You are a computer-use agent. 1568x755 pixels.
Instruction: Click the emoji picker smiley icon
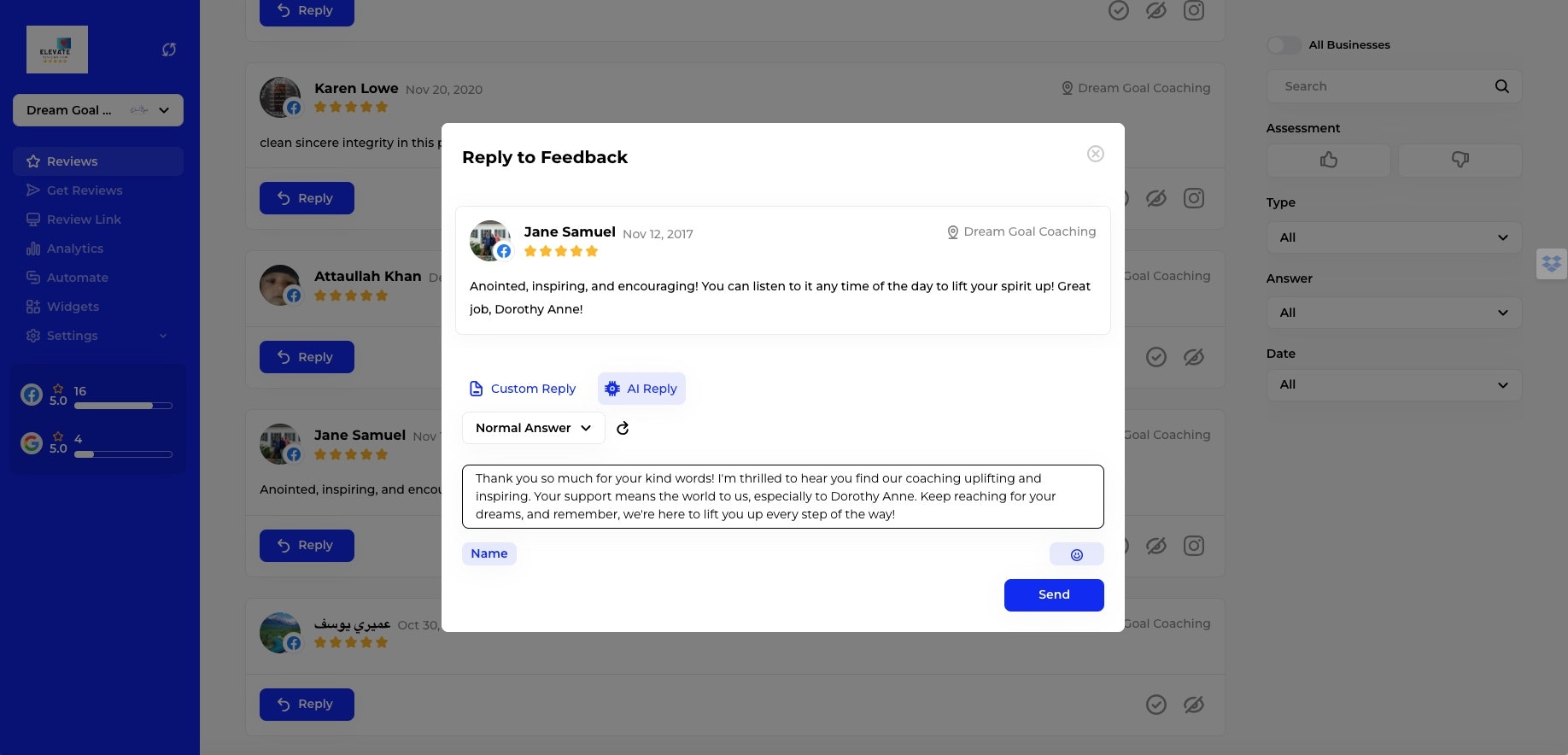click(x=1076, y=554)
